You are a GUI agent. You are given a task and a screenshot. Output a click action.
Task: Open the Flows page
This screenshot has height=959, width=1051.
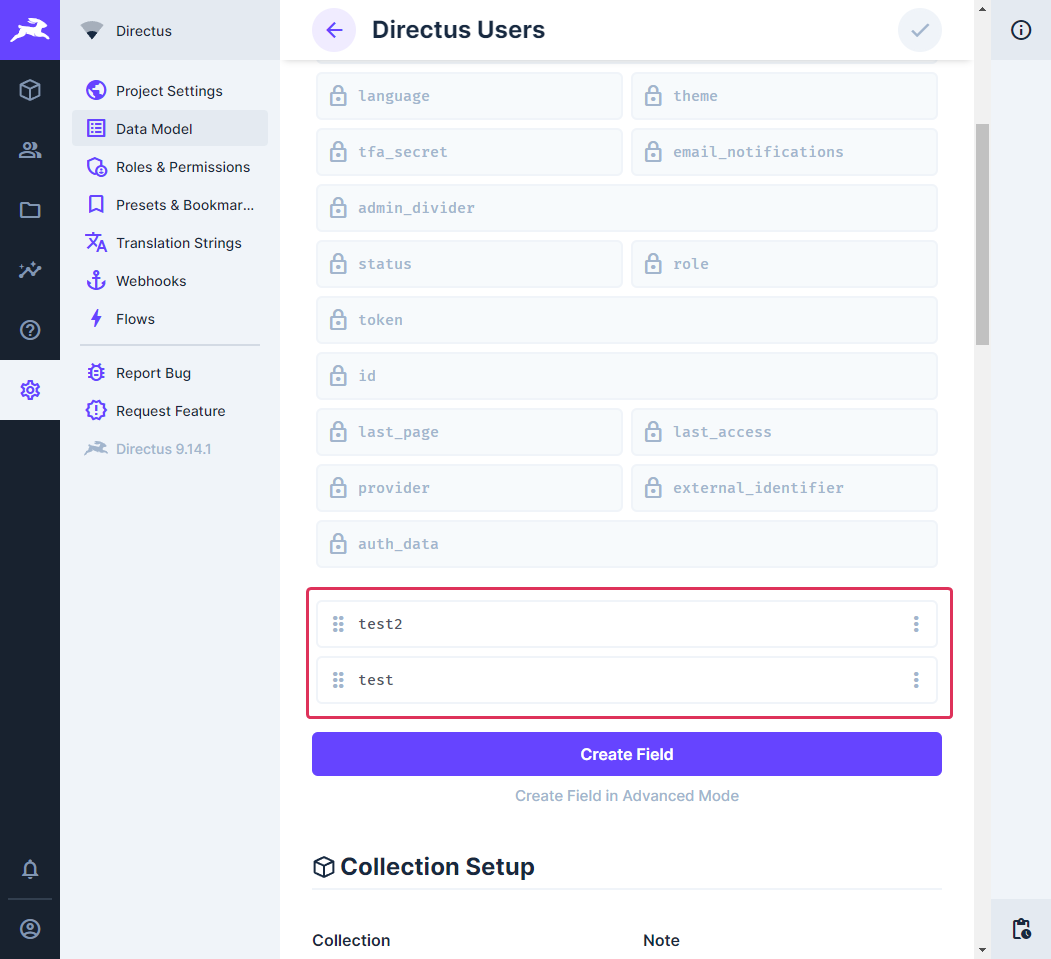coord(170,319)
